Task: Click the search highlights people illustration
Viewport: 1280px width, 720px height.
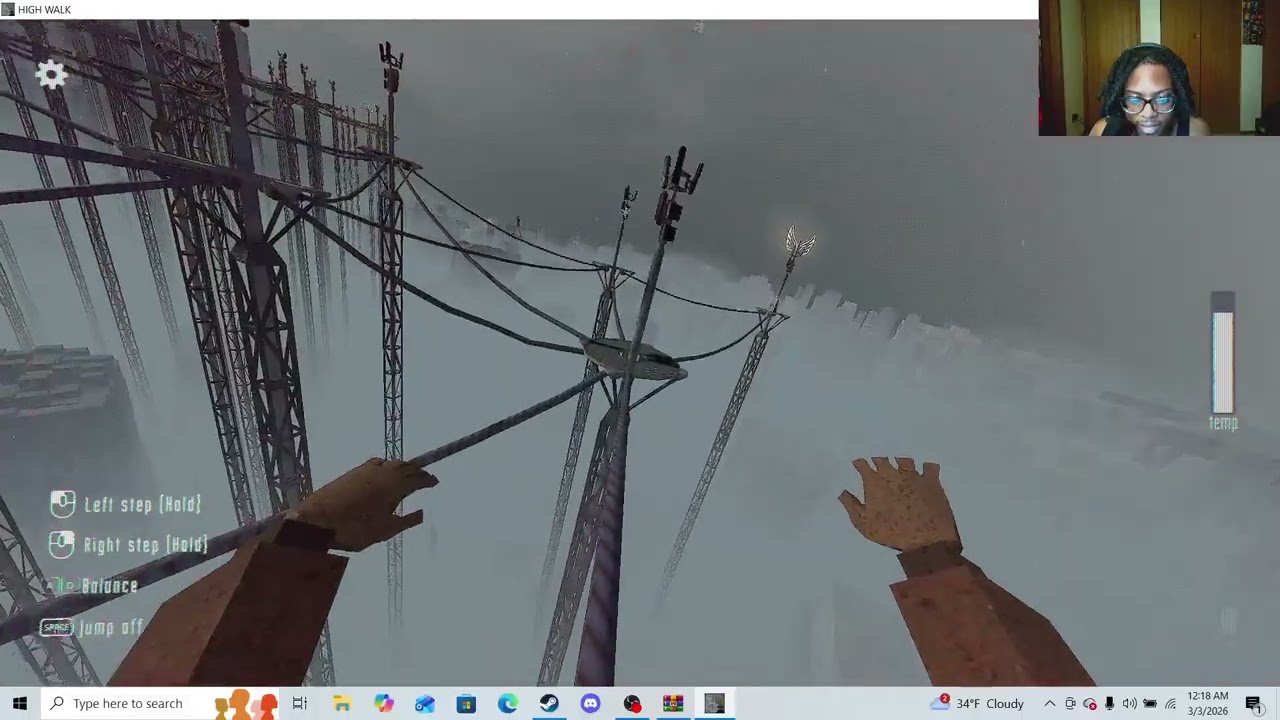Action: pyautogui.click(x=245, y=703)
